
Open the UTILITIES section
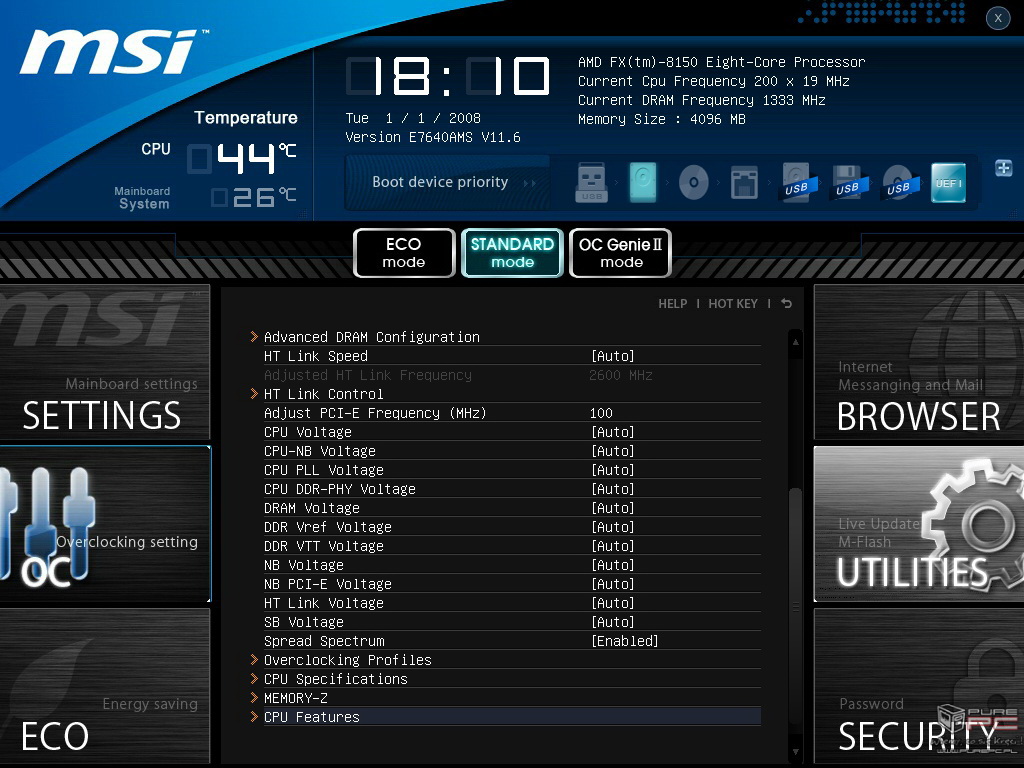(x=917, y=524)
